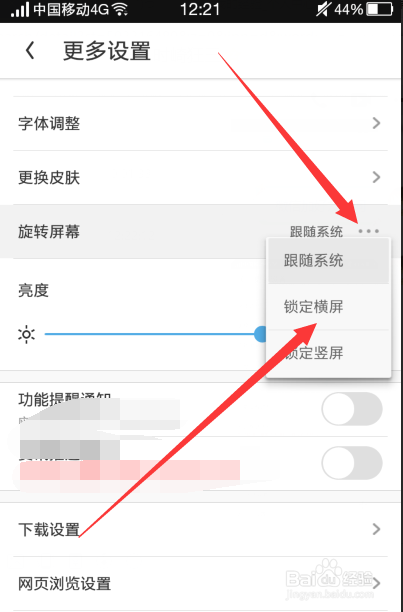Open 下载设置 via its chevron arrow
Image resolution: width=403 pixels, height=612 pixels.
[376, 529]
